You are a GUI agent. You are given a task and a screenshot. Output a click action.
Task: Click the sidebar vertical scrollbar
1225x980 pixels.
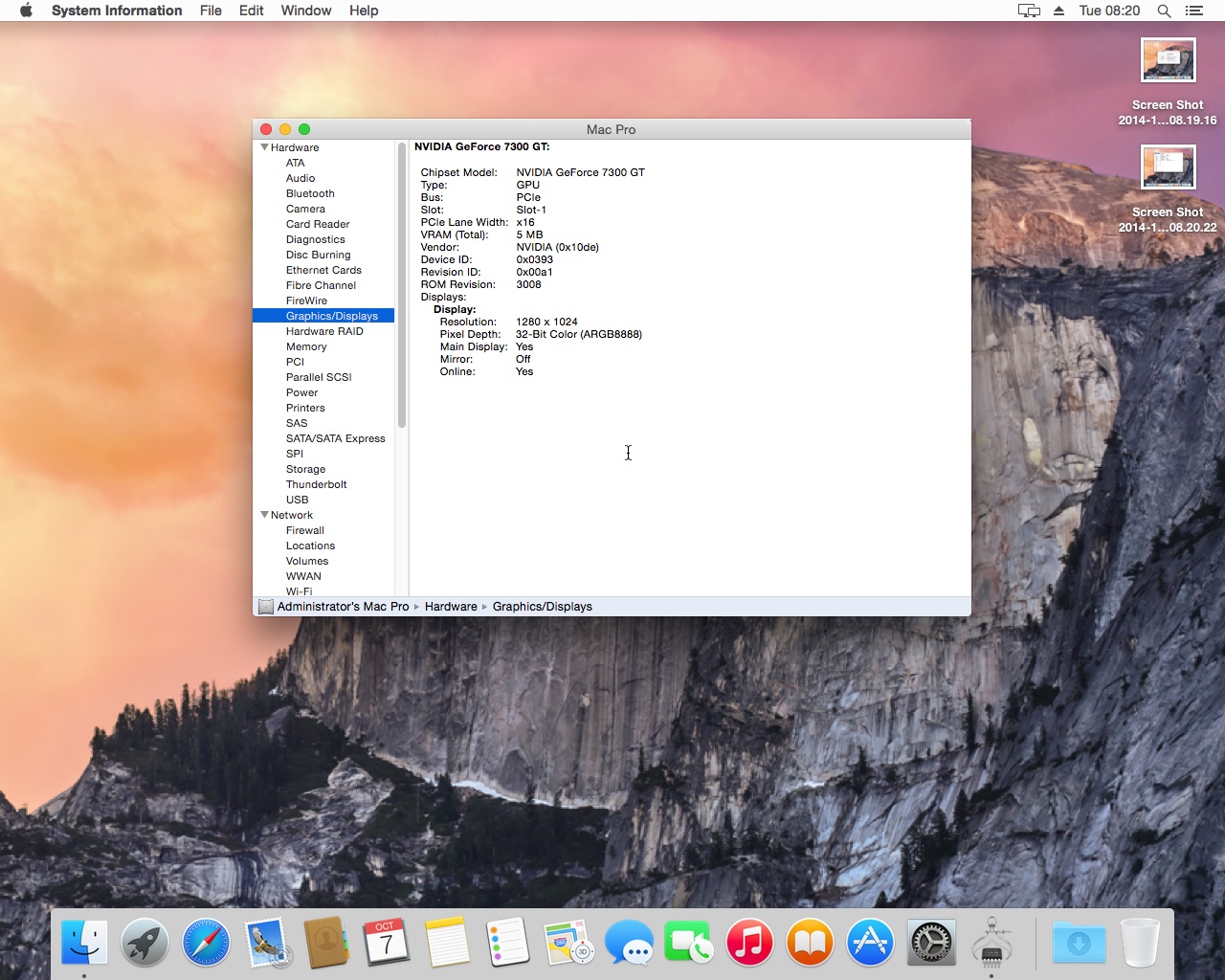tap(402, 285)
